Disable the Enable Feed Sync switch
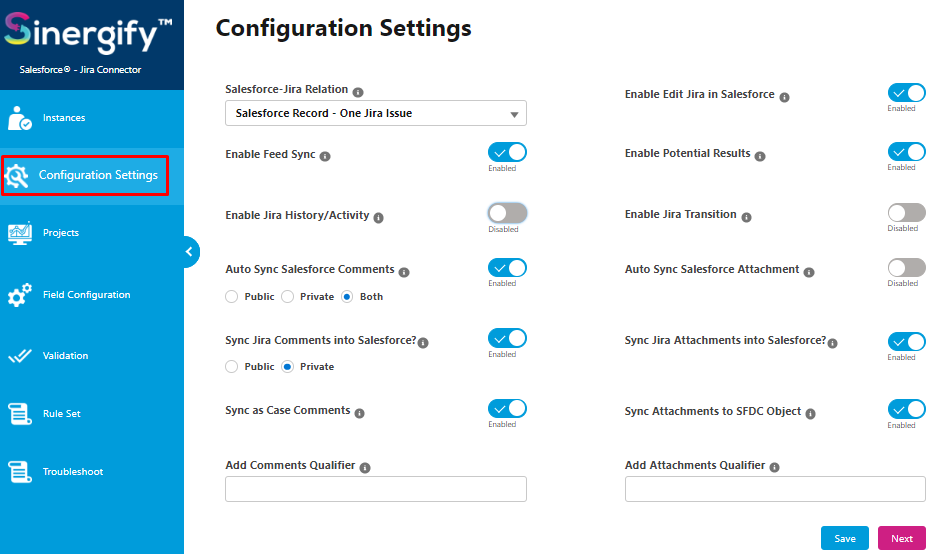 [x=507, y=152]
